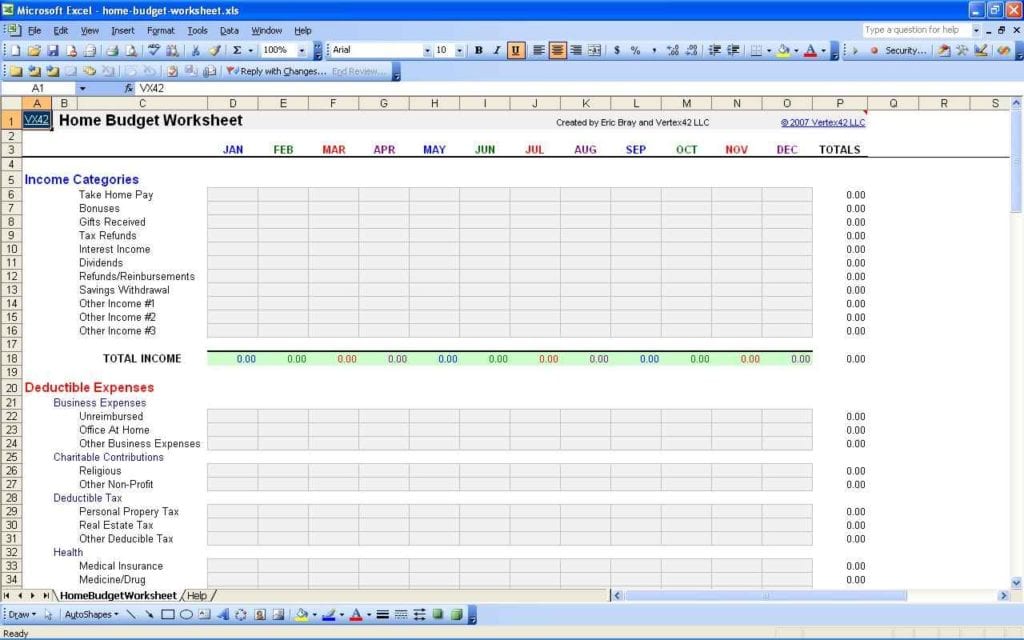The width and height of the screenshot is (1024, 640).
Task: Click the Name Box showing A1
Action: click(x=37, y=88)
